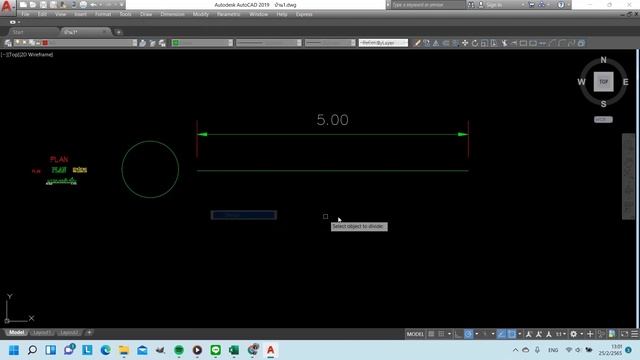Click the N compass direction on ViewCube
Screen dimensions: 640x360
click(603, 60)
